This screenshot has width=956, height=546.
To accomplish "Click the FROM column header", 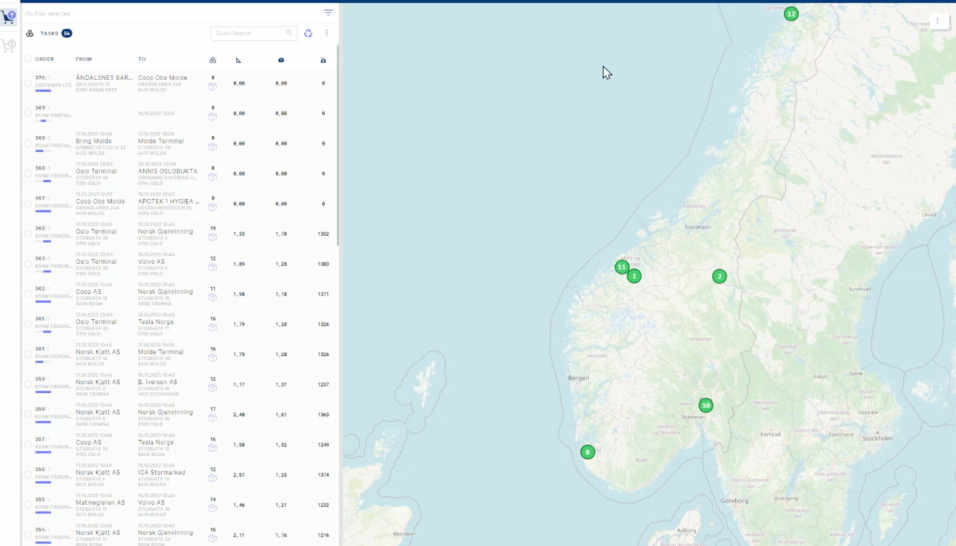I will pos(83,59).
